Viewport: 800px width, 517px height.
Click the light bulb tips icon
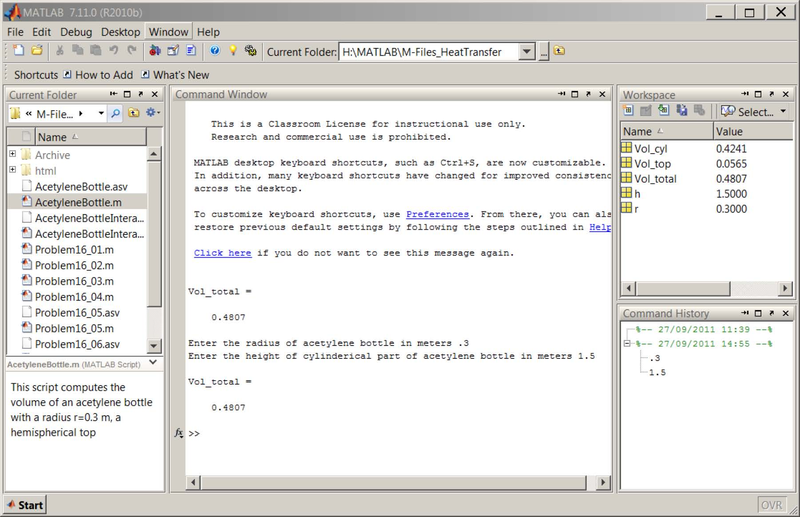(x=233, y=51)
